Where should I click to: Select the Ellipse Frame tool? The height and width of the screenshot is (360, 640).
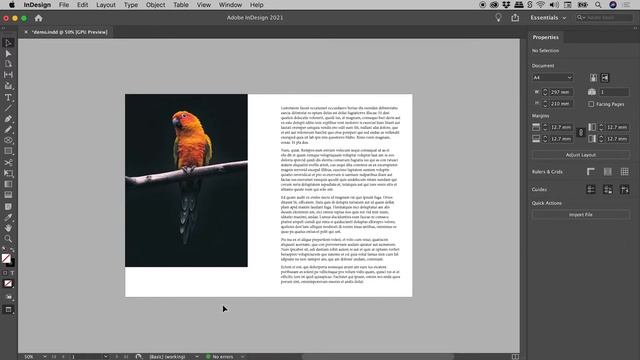click(x=8, y=140)
